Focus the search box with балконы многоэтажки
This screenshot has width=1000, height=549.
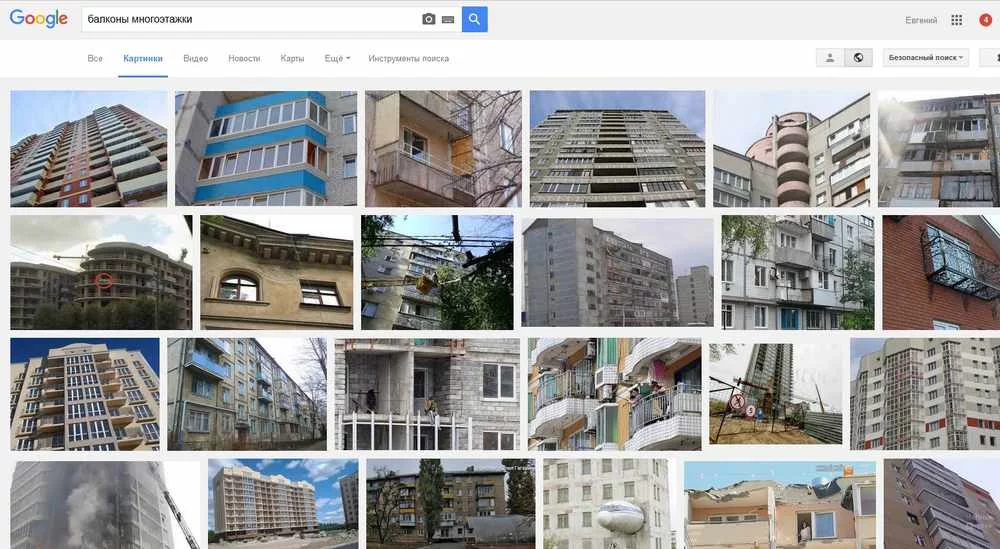252,19
